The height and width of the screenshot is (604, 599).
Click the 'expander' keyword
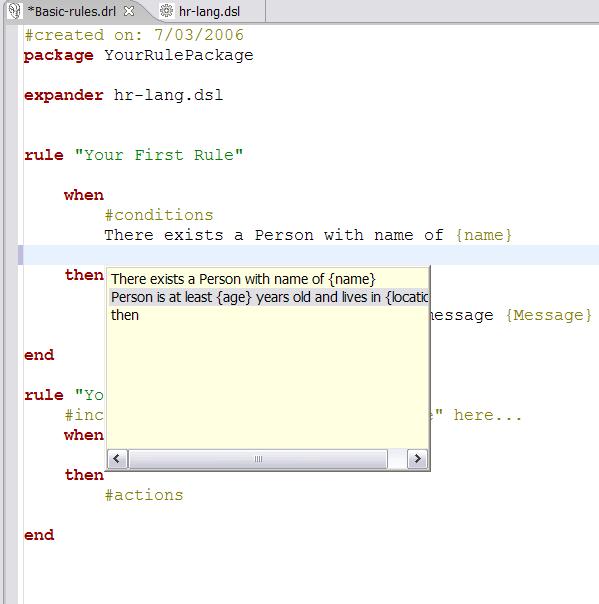64,96
